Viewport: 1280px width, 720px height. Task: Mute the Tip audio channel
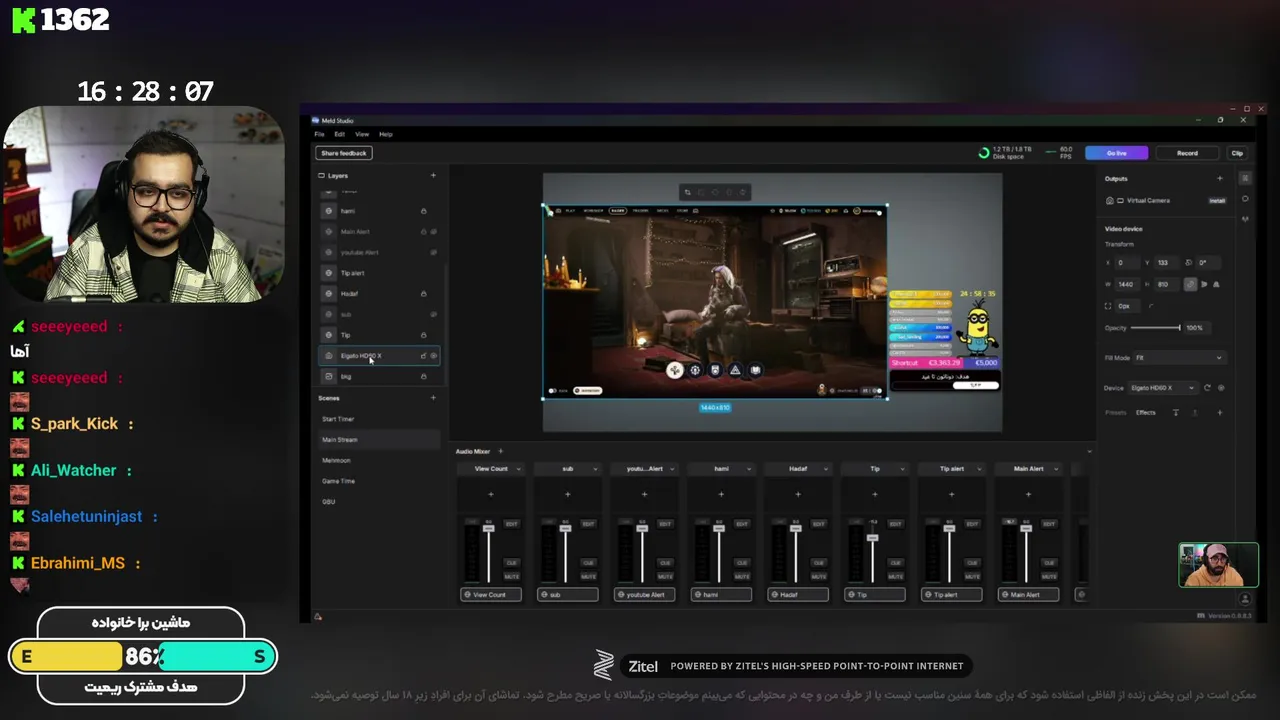895,577
